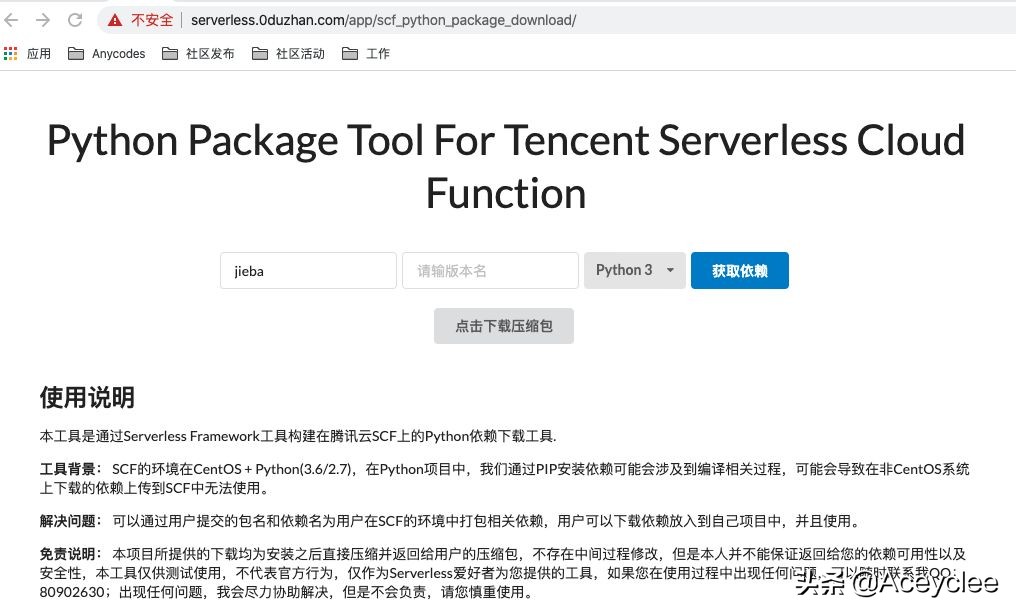Click the 不安全 security label in address bar
Viewport: 1016px width, 615px height.
pos(152,20)
